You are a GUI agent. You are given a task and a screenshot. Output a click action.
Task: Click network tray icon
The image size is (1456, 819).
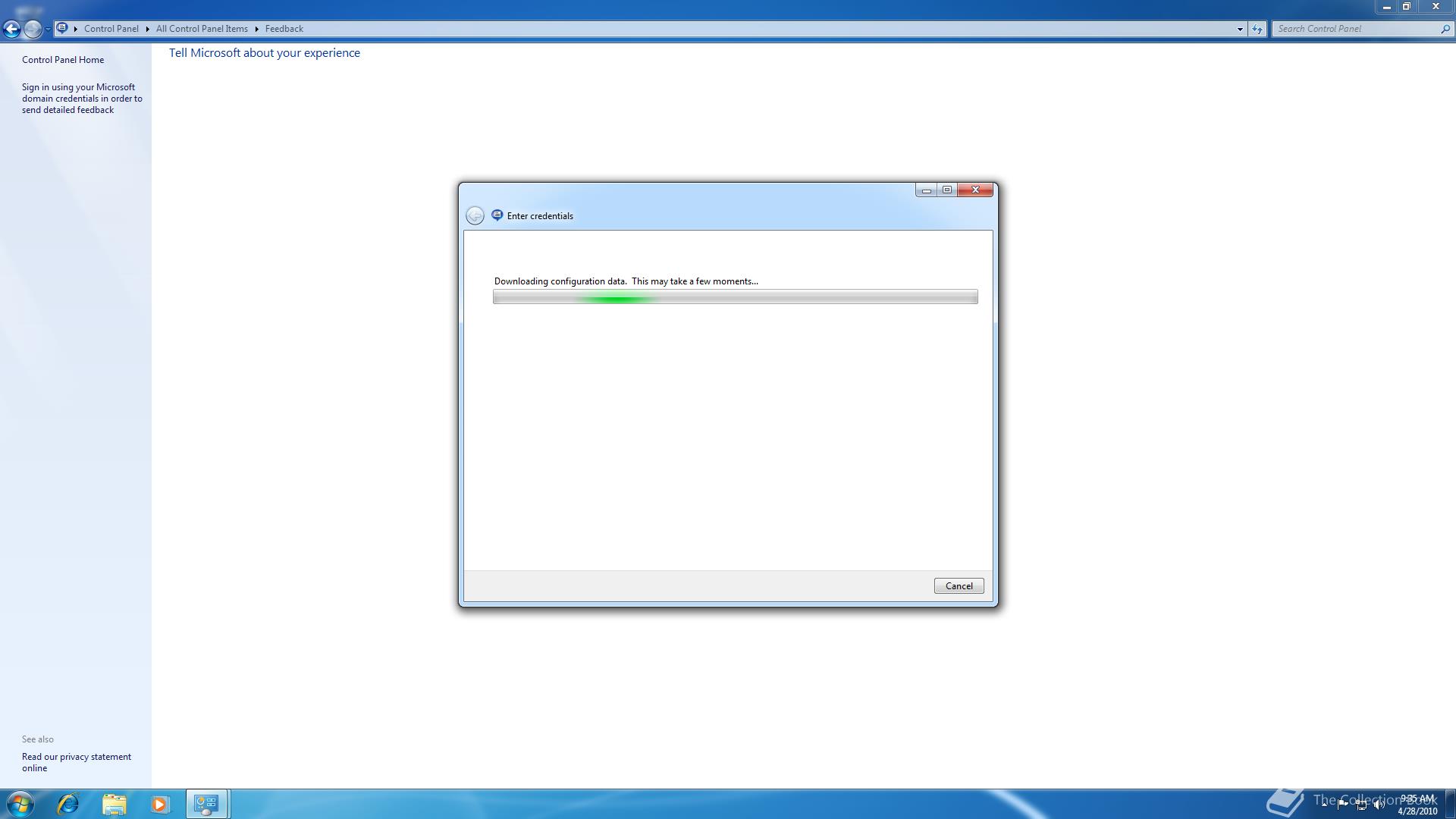coord(1361,805)
